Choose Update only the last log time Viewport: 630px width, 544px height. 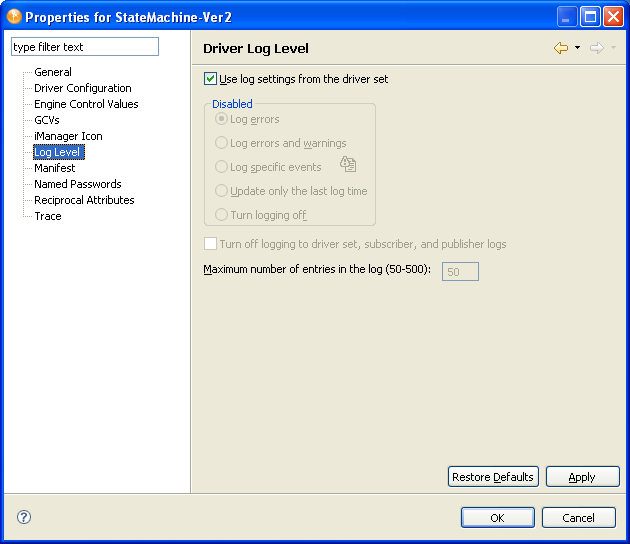221,191
